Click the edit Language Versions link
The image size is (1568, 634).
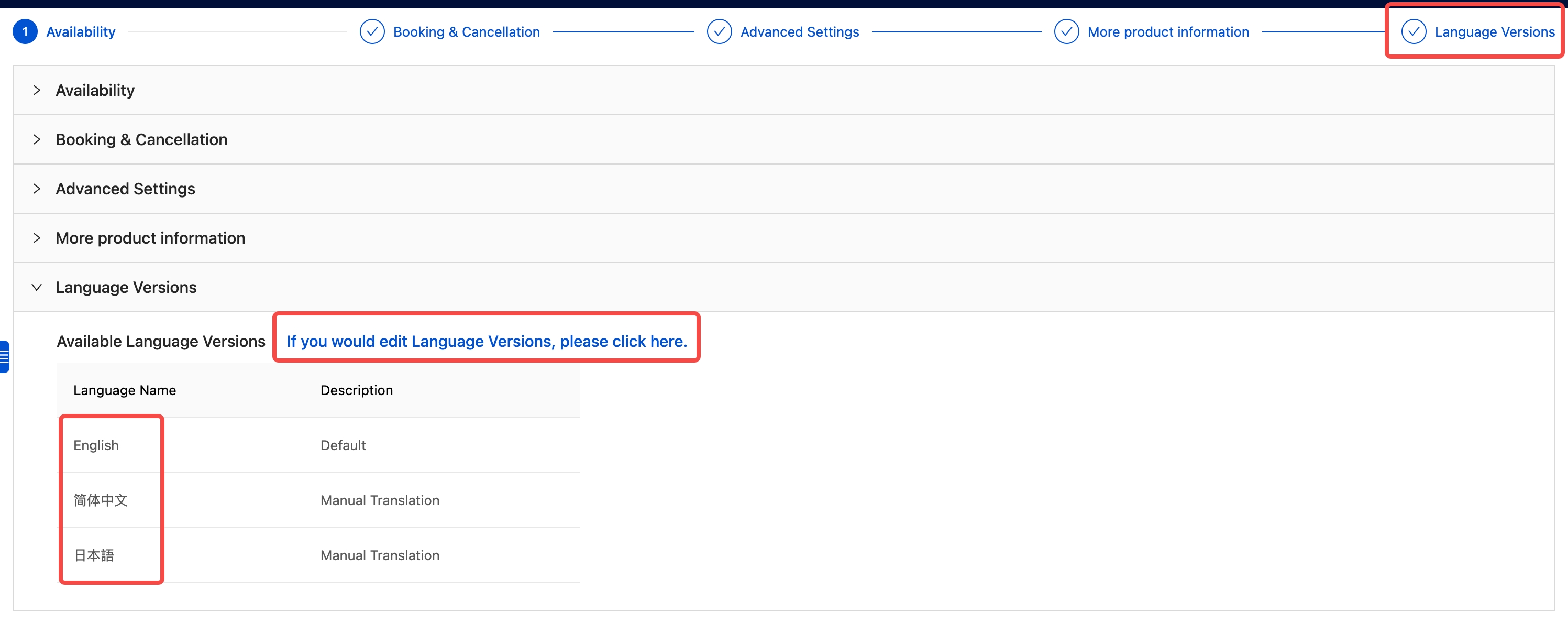[487, 341]
